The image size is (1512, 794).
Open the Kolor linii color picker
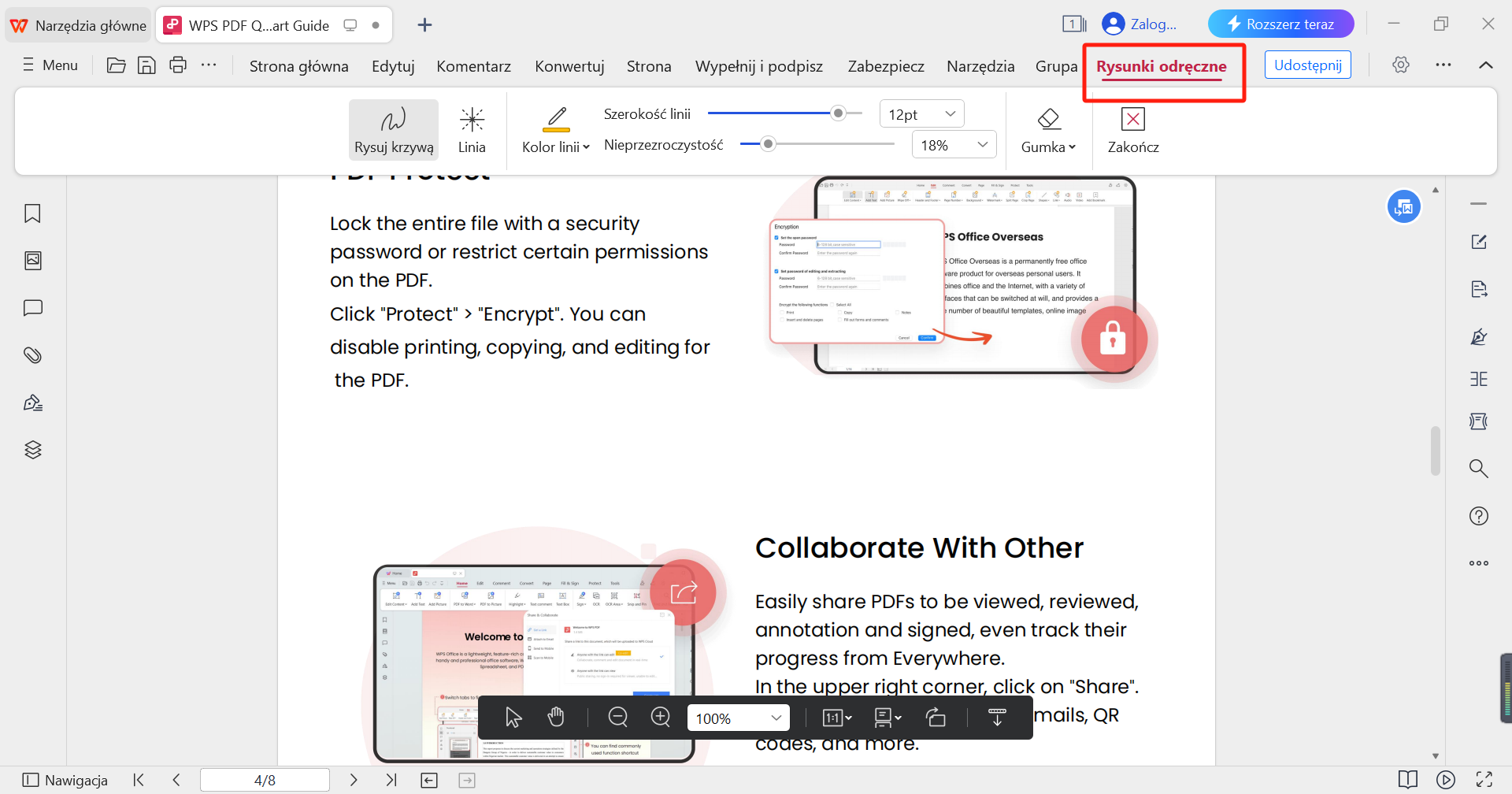click(556, 130)
